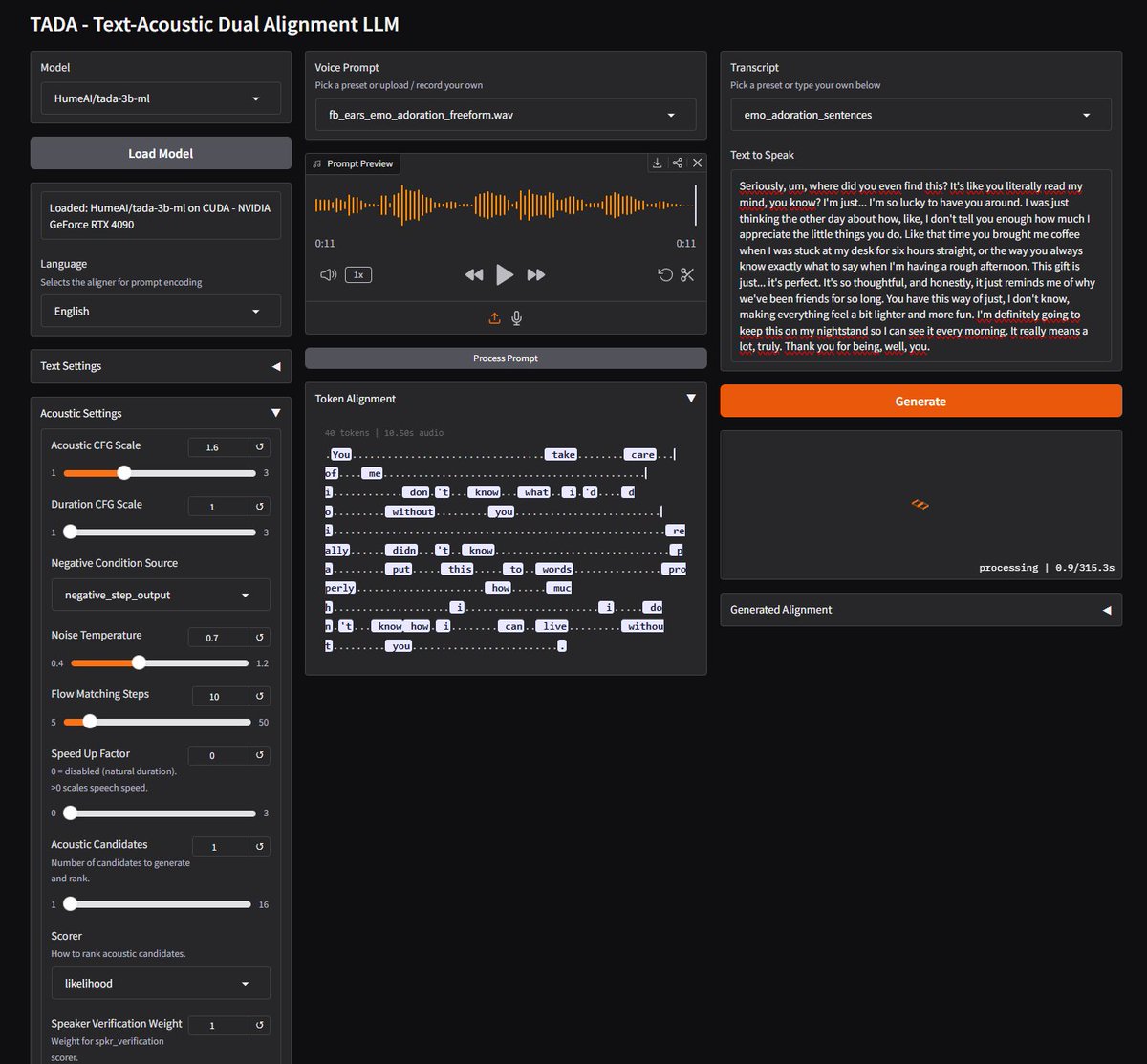
Task: Rewind the prompt audio
Action: tap(474, 275)
